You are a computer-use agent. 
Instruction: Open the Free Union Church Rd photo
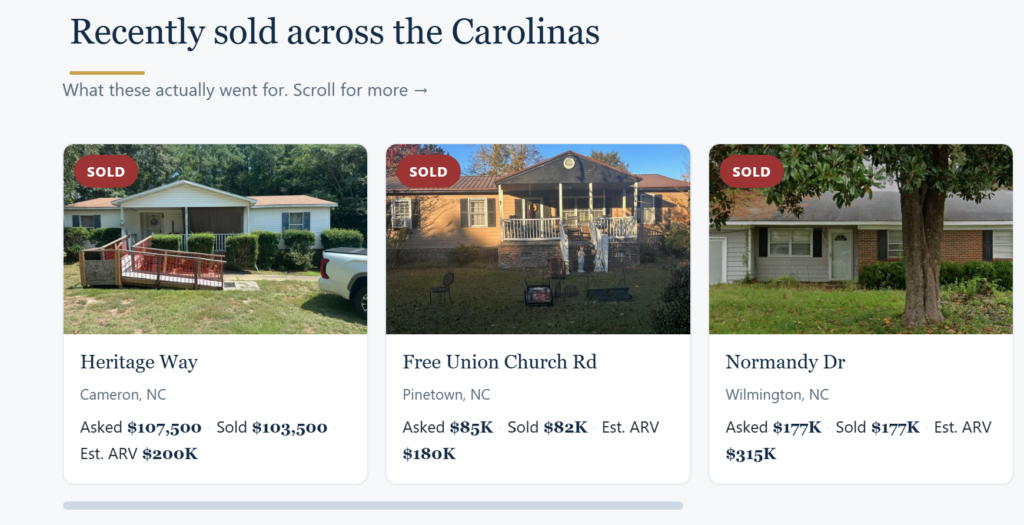pos(538,239)
